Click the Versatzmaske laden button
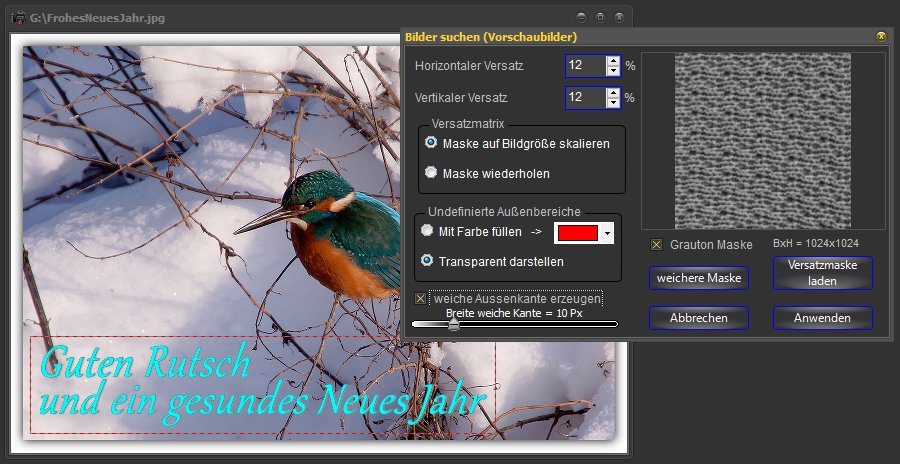The image size is (900, 464). (x=823, y=273)
